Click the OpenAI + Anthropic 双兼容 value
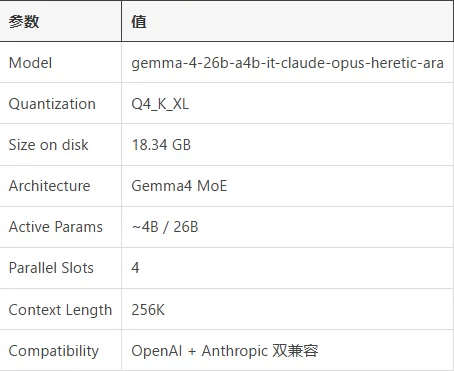 click(x=225, y=351)
